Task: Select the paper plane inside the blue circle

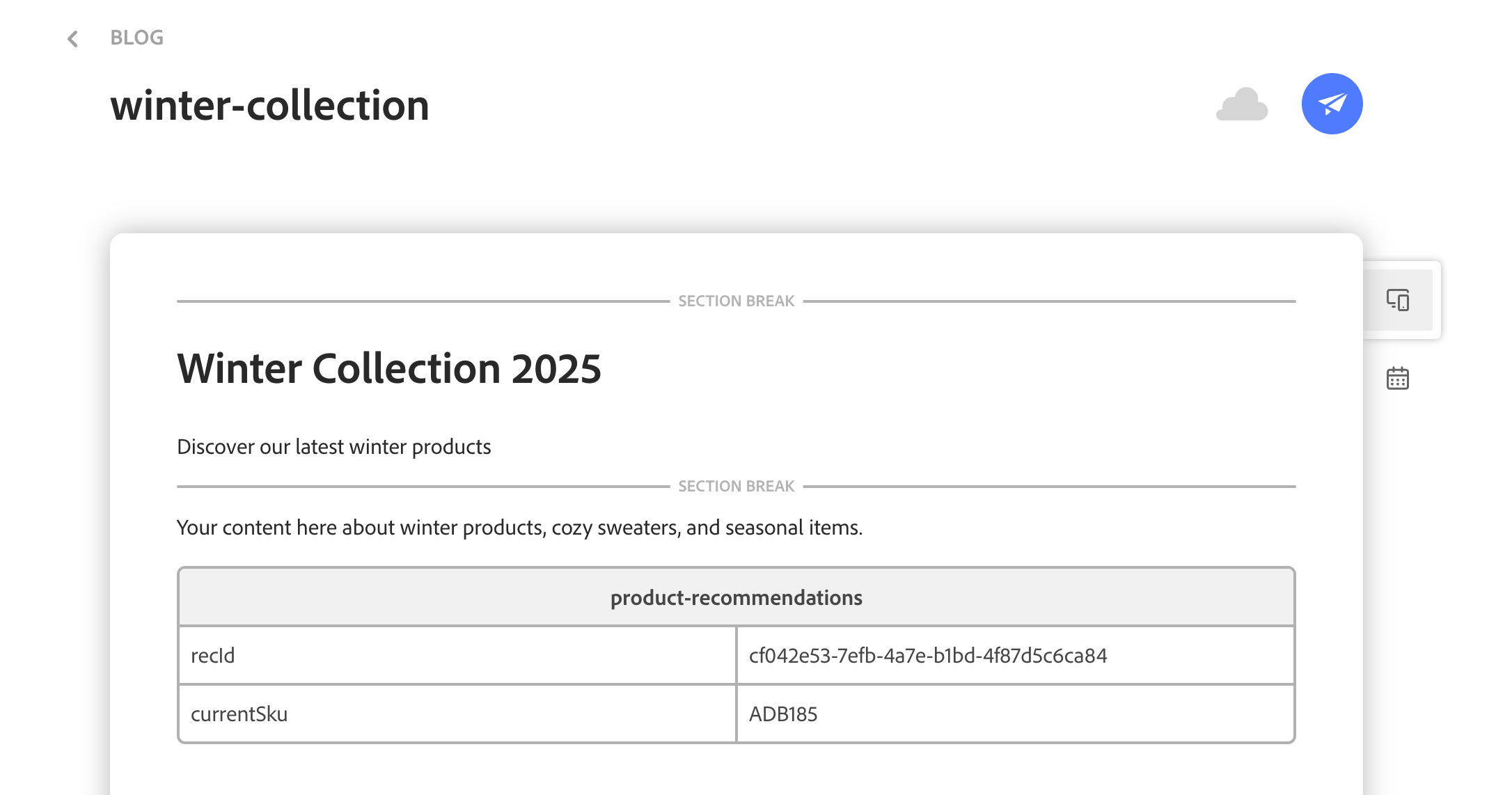Action: (1332, 103)
